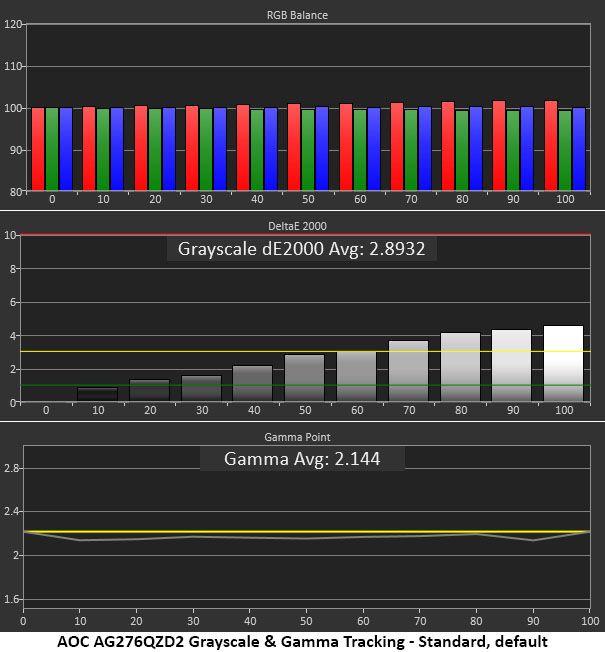Click the DeltaE bar at 90
Viewport: 605px width, 652px height.
511,366
